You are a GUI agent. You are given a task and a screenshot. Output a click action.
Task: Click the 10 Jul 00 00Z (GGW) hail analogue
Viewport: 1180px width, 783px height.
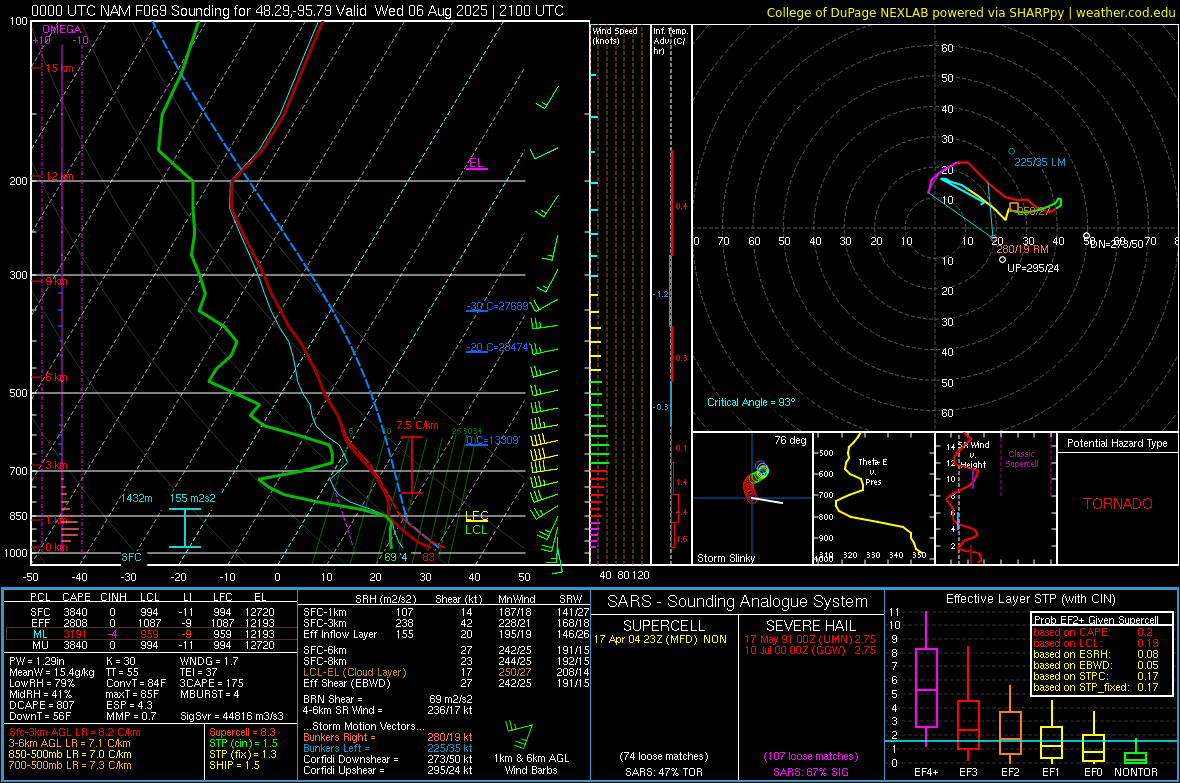(810, 650)
